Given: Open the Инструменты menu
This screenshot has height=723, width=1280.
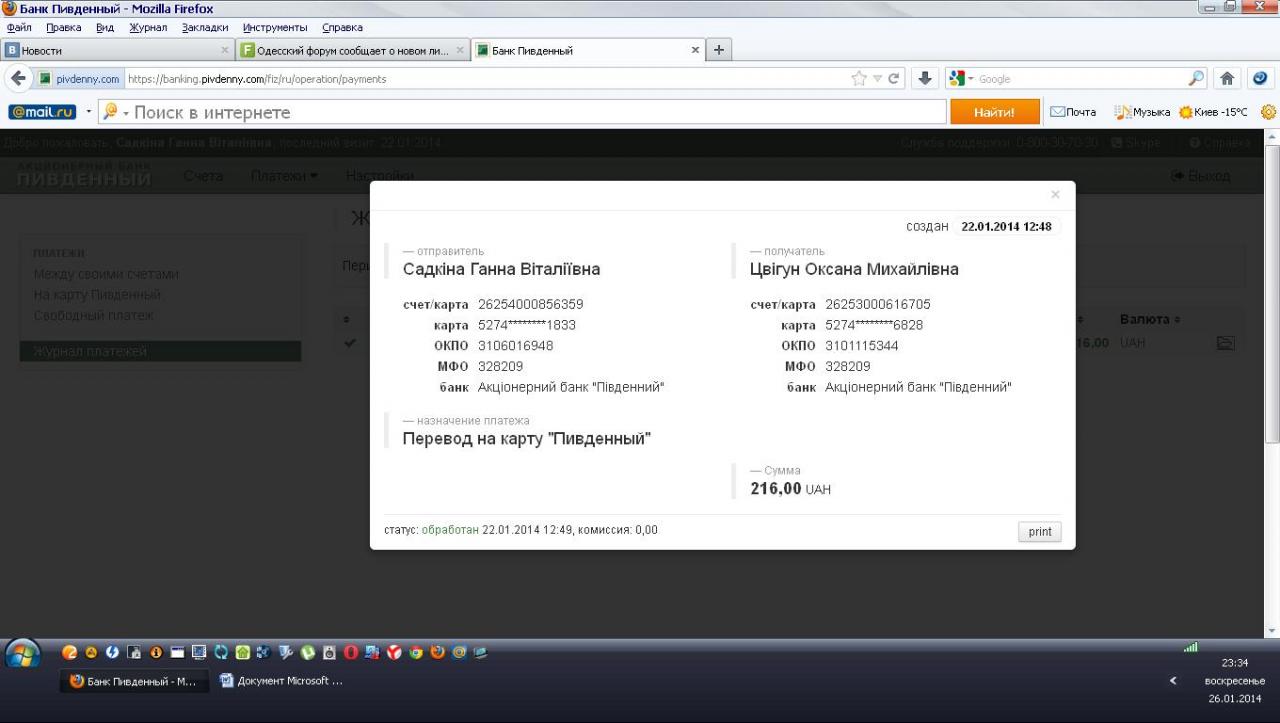Looking at the screenshot, I should click(x=275, y=27).
